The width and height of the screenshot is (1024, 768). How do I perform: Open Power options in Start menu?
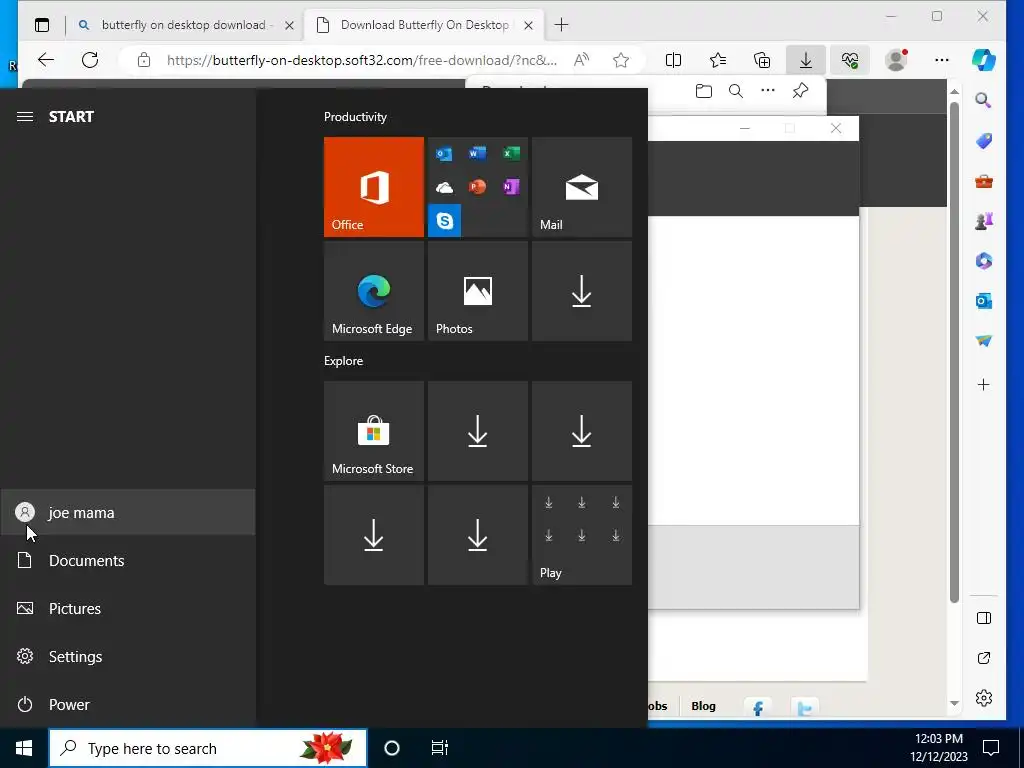pos(128,705)
